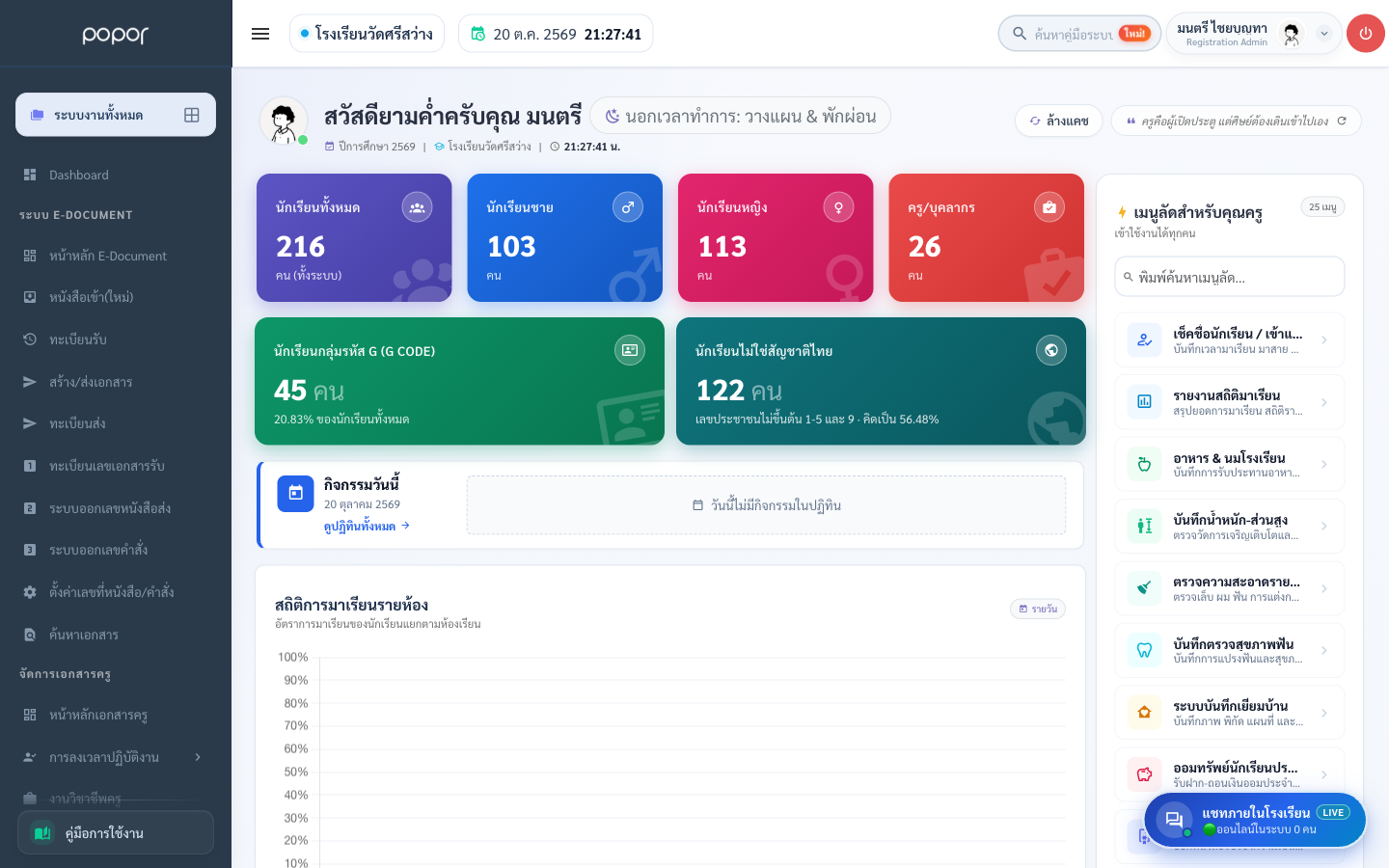Click the profile avatar beside the greeting
Viewport: 1389px width, 868px height.
coord(284,122)
